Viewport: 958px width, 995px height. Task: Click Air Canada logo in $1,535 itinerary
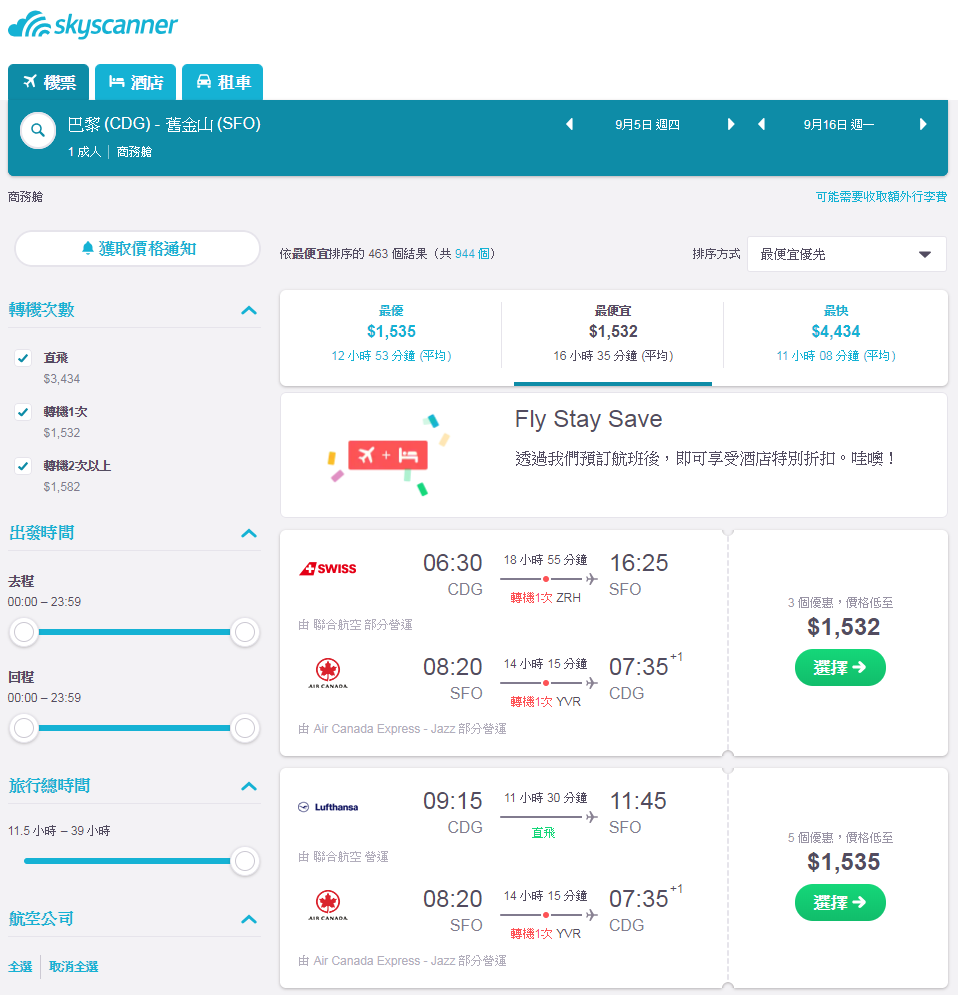click(328, 905)
